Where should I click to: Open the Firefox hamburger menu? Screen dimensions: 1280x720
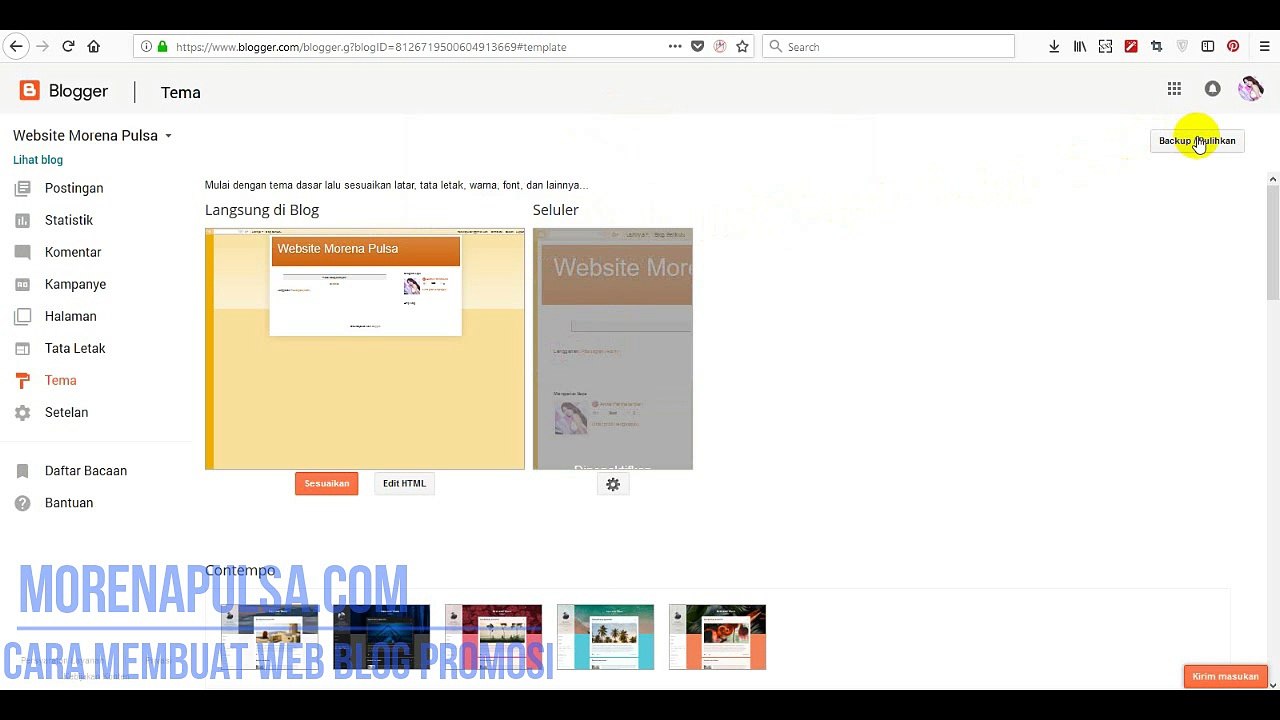[1265, 46]
